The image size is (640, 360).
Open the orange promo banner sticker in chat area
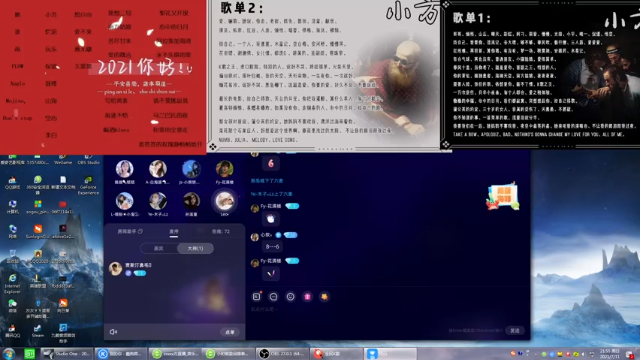click(x=502, y=197)
